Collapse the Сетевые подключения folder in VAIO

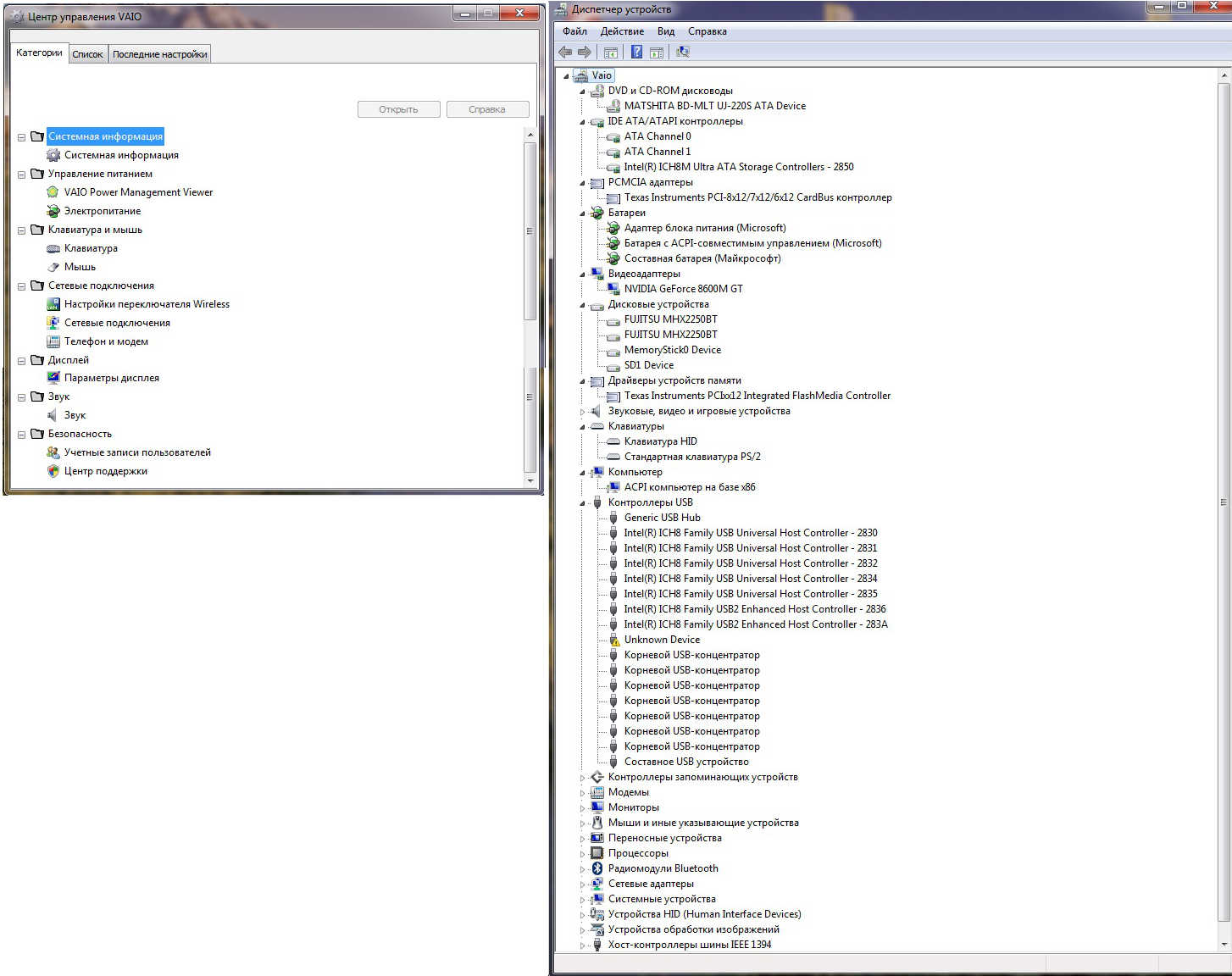(22, 286)
